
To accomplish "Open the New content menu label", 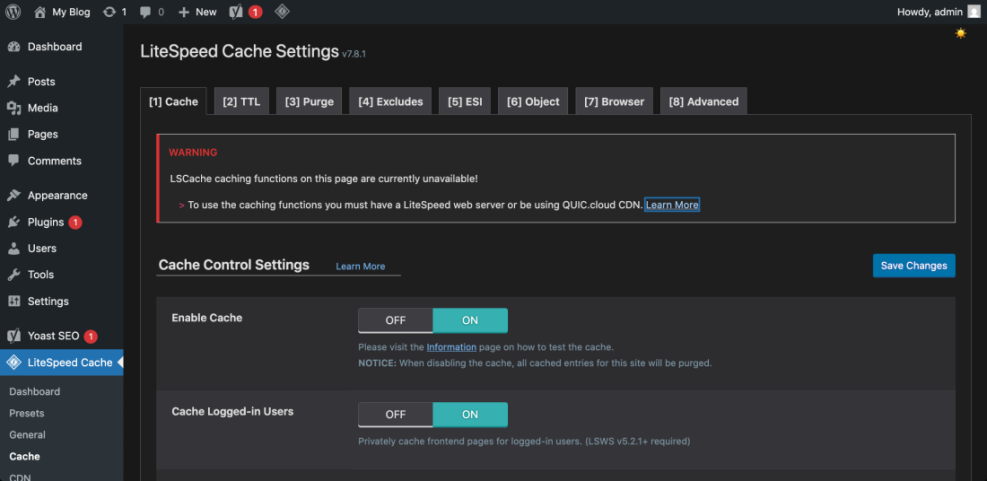I will (206, 12).
